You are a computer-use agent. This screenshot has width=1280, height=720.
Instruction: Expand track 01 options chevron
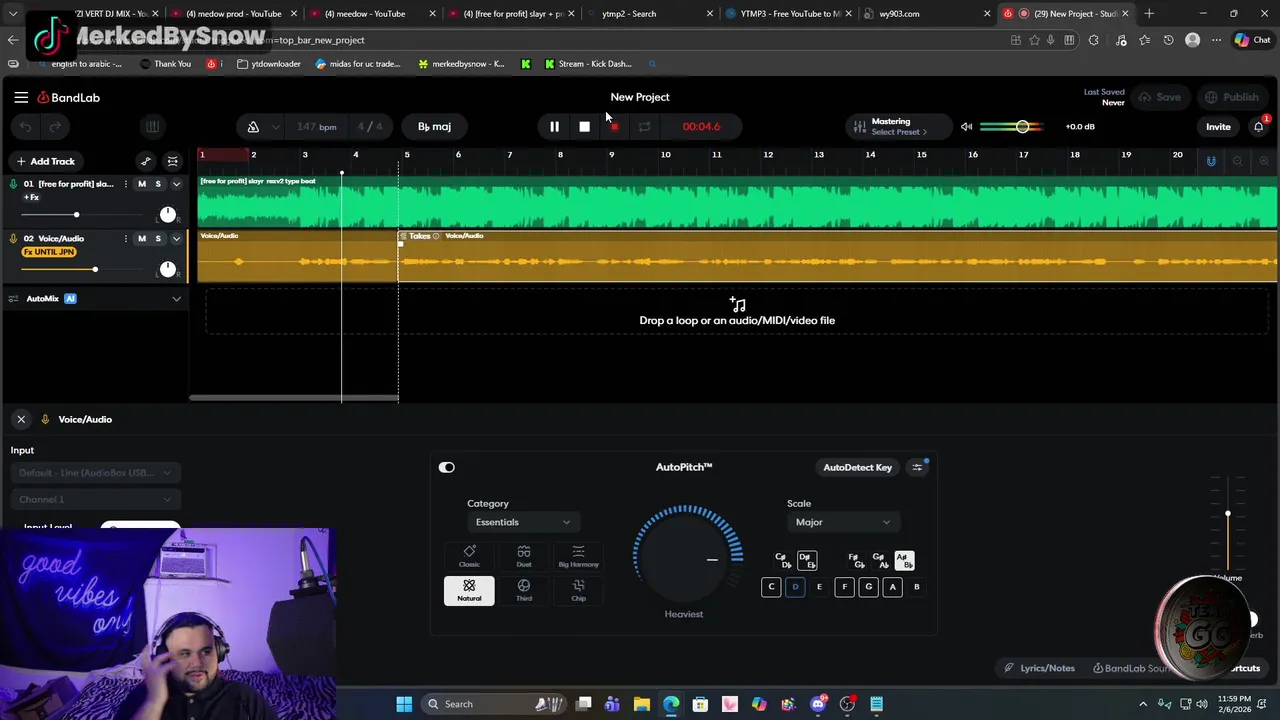pos(176,184)
